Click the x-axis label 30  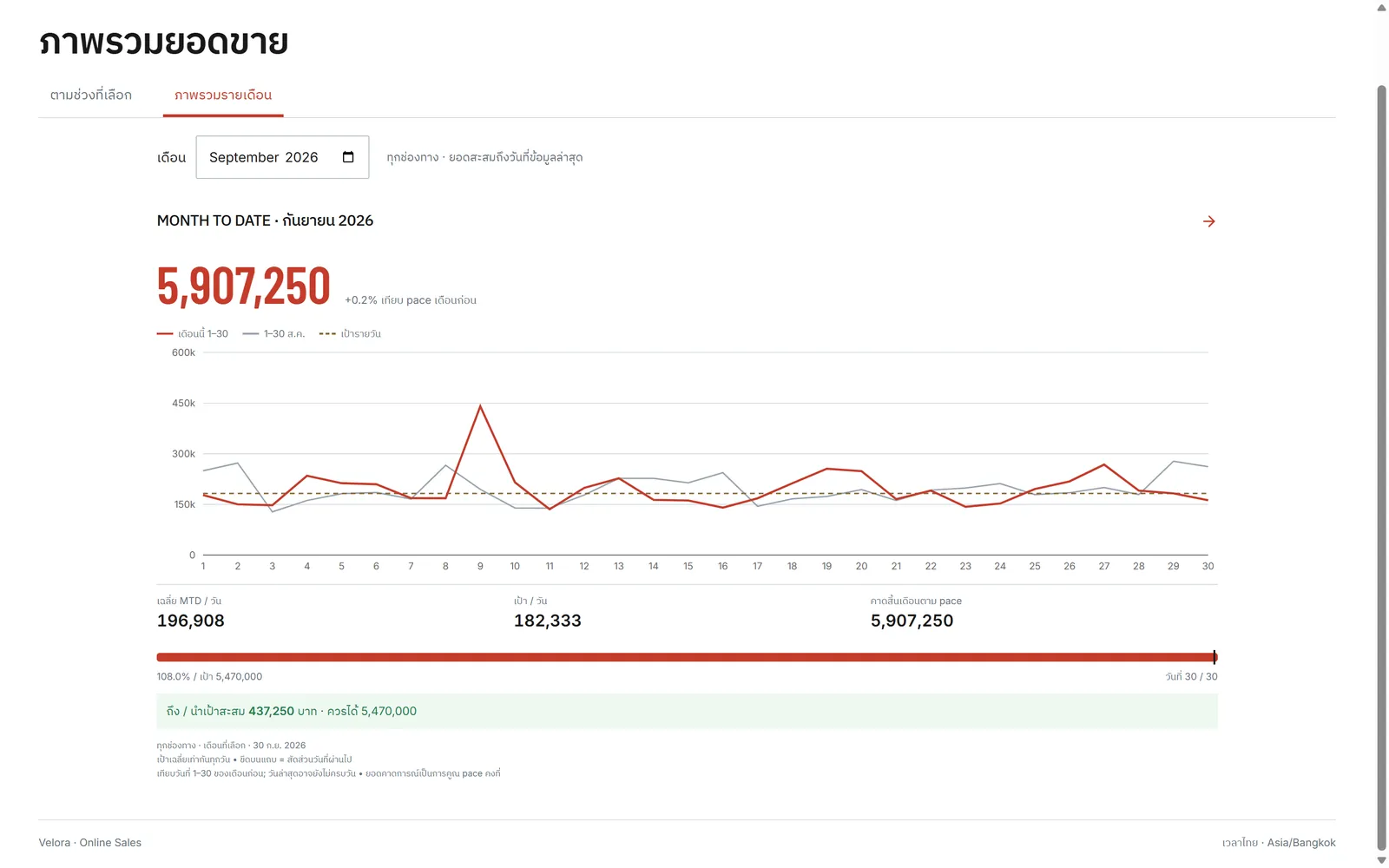click(x=1208, y=566)
